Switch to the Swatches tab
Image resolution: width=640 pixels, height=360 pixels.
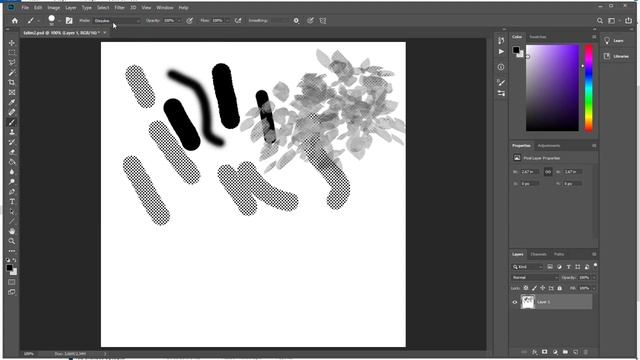(x=538, y=37)
